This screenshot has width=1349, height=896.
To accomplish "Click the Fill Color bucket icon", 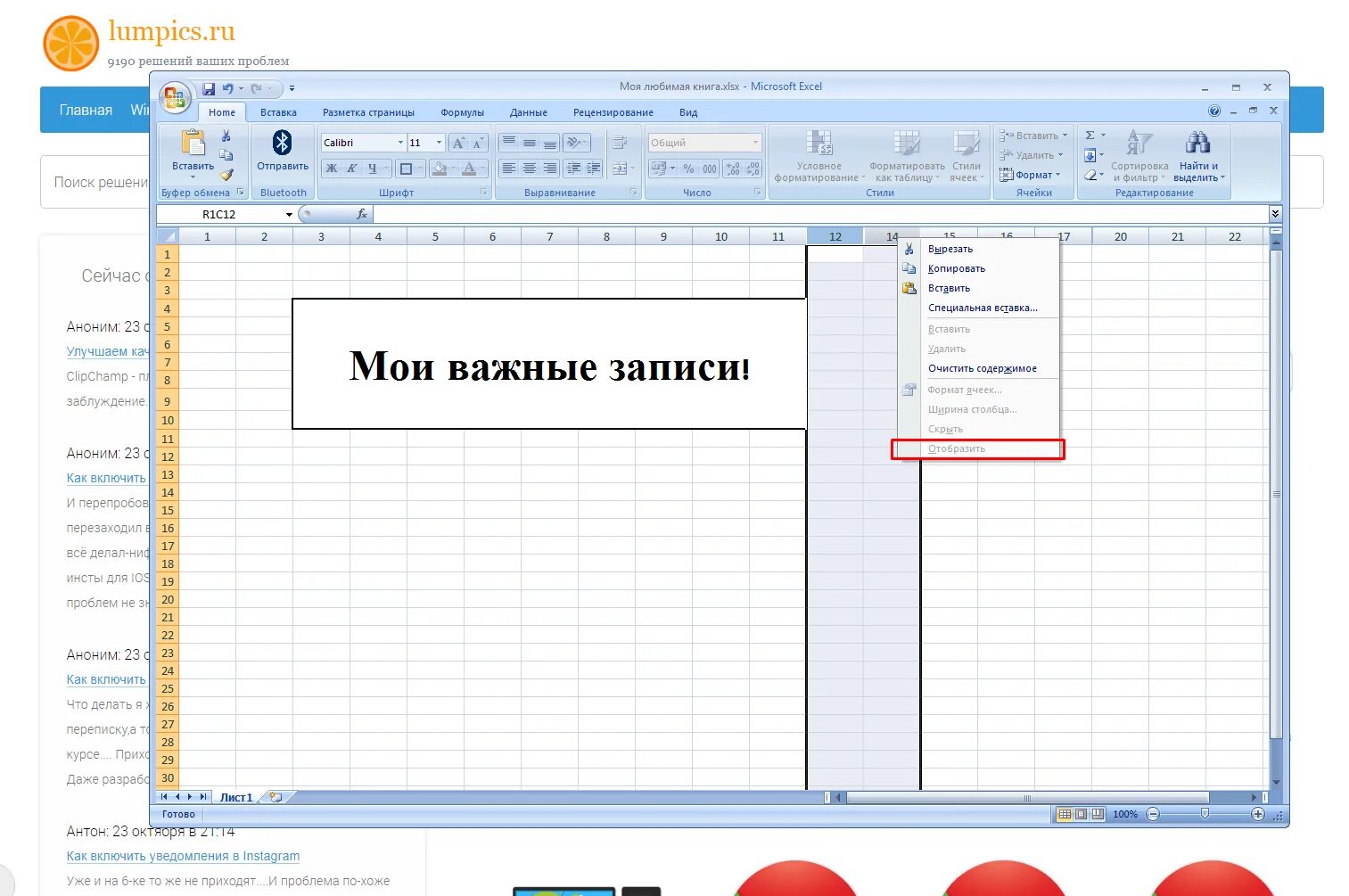I will [439, 169].
